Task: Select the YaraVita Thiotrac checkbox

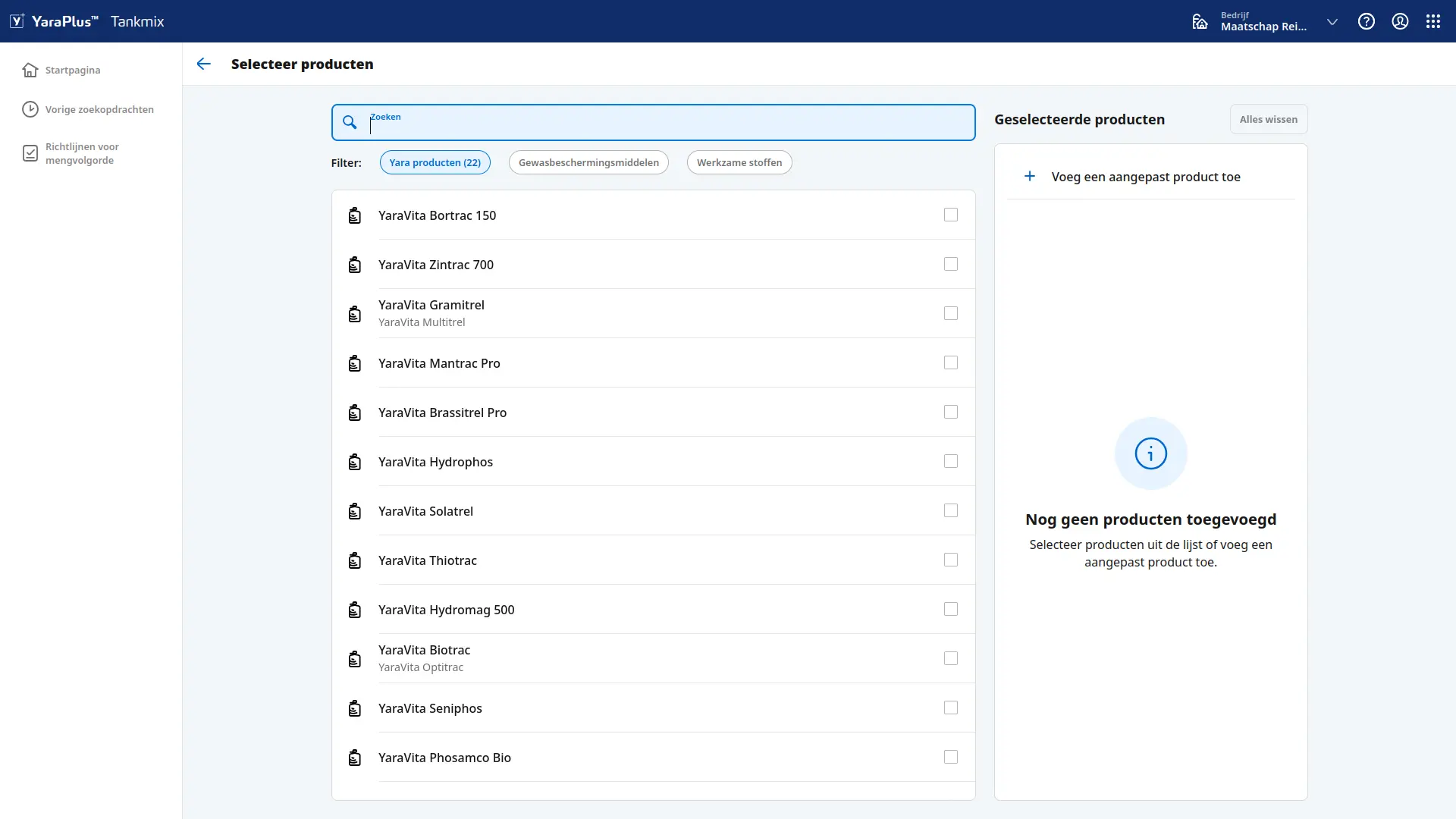Action: [x=951, y=560]
